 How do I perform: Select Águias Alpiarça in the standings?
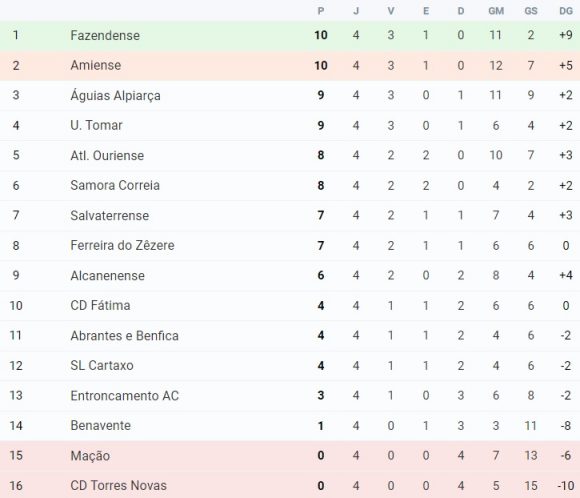[115, 95]
